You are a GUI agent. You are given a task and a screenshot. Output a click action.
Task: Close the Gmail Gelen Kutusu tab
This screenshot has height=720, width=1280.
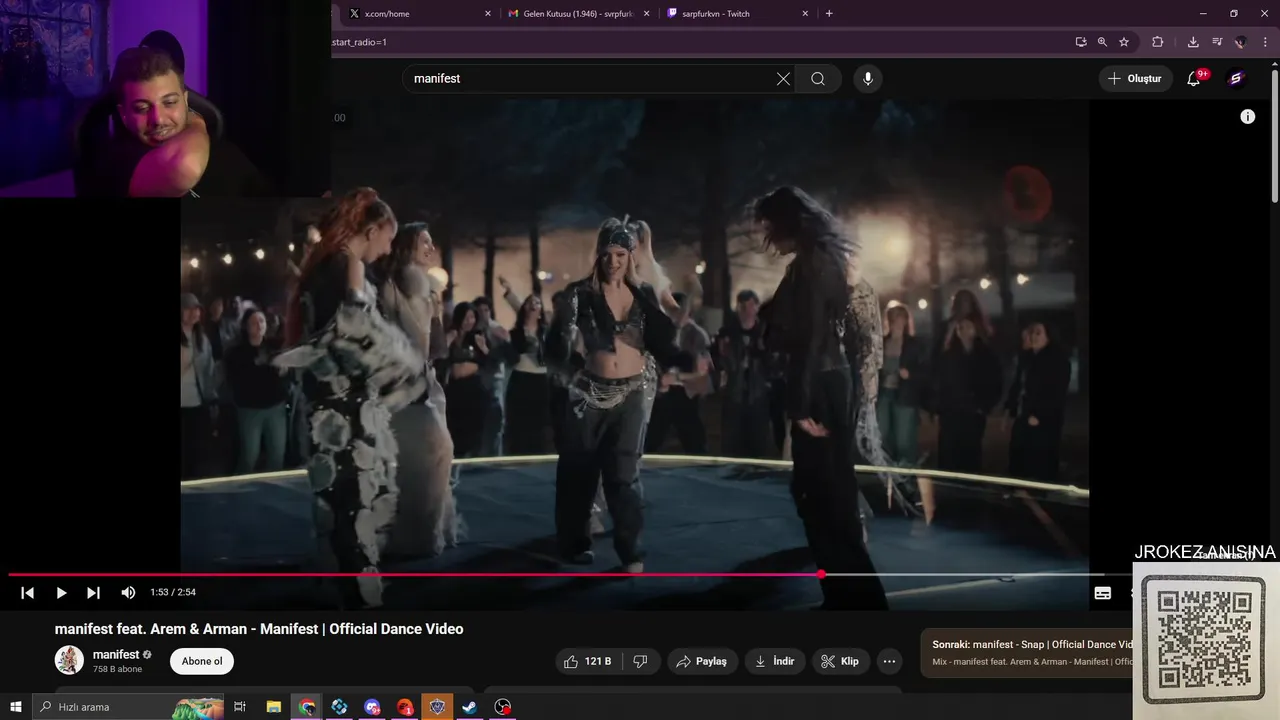[646, 14]
